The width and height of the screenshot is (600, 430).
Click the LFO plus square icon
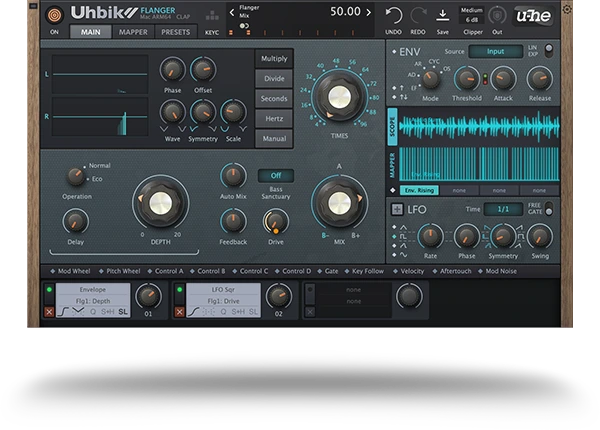pos(396,209)
